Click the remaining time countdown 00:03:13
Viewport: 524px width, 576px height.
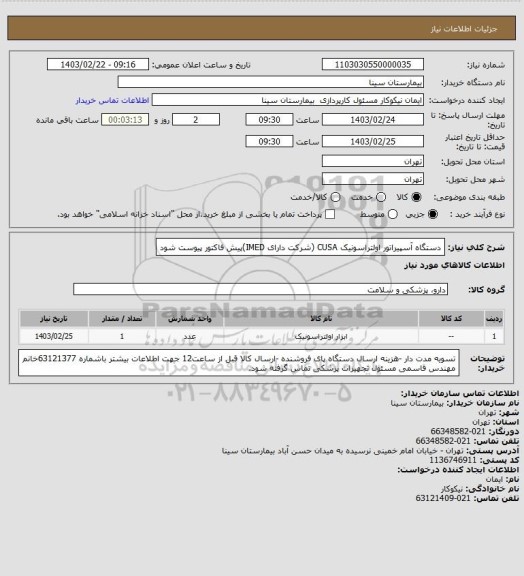(x=125, y=120)
